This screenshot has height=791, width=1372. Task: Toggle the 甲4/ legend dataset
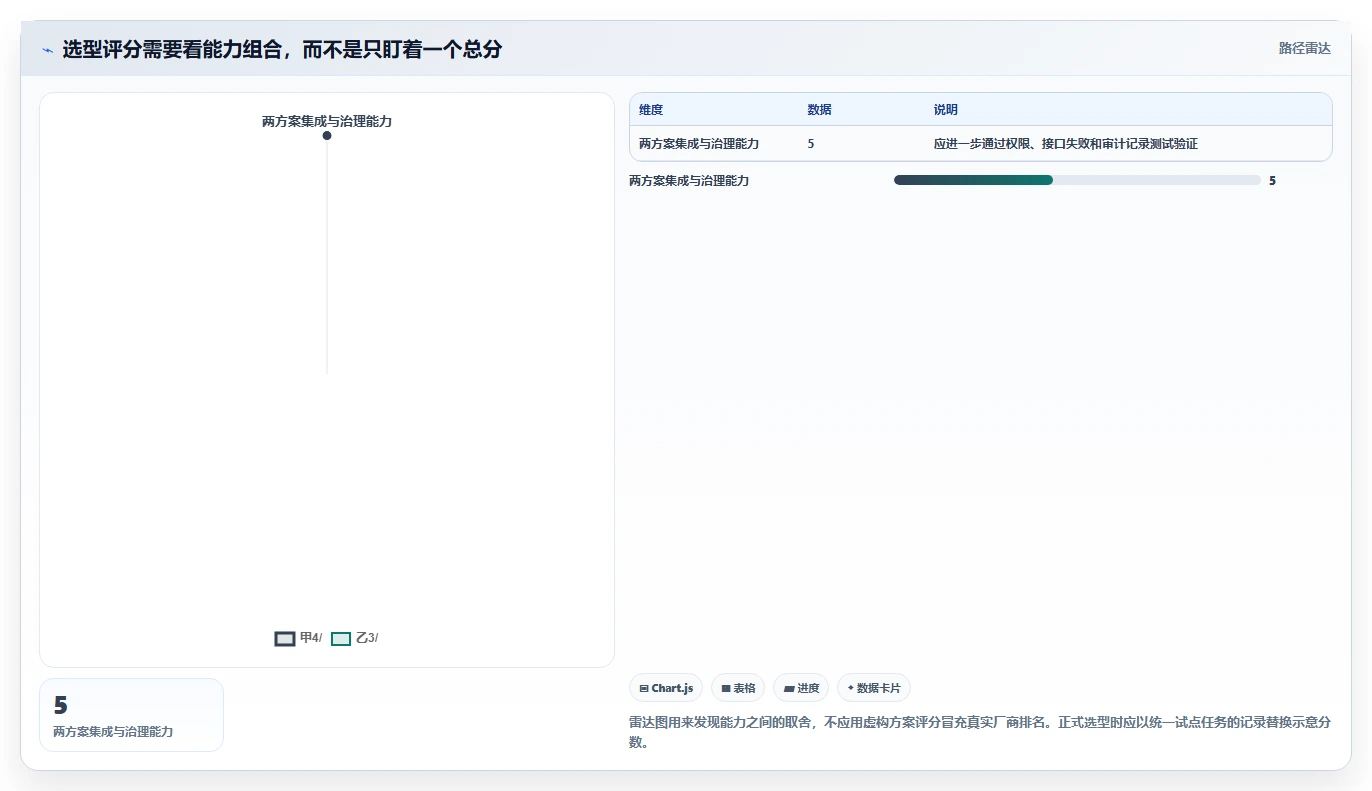(299, 638)
